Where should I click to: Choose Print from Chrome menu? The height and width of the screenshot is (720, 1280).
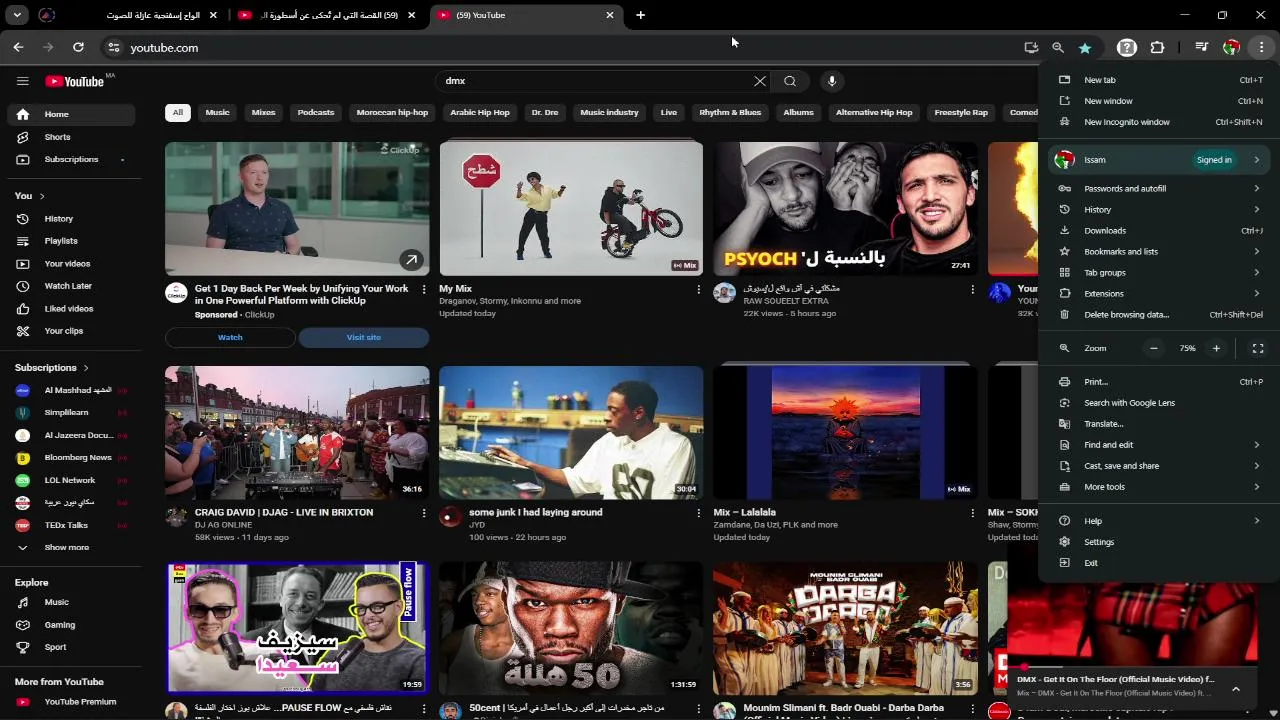tap(1160, 382)
